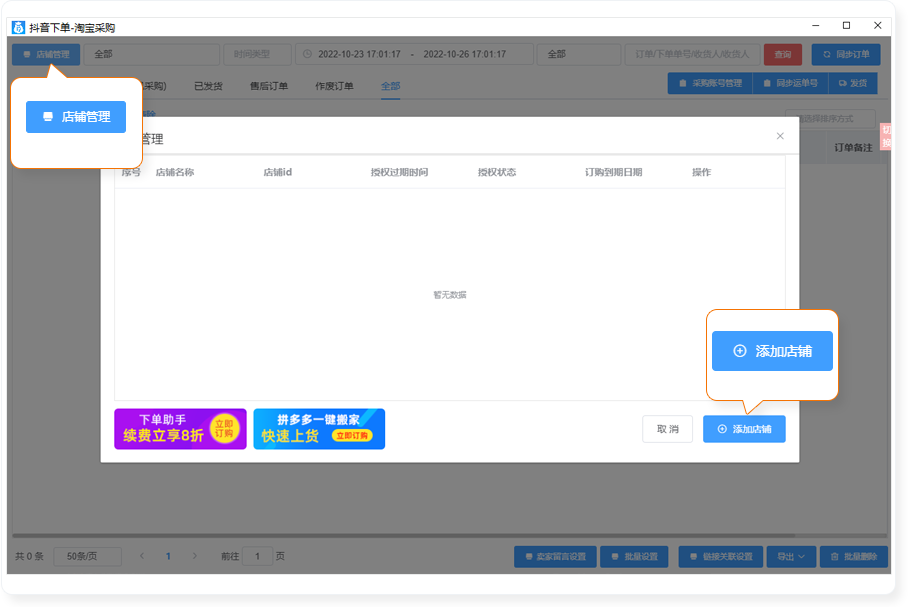Image resolution: width=908 pixels, height=607 pixels.
Task: Click the 店铺管理 button in the top toolbar
Action: [x=46, y=54]
